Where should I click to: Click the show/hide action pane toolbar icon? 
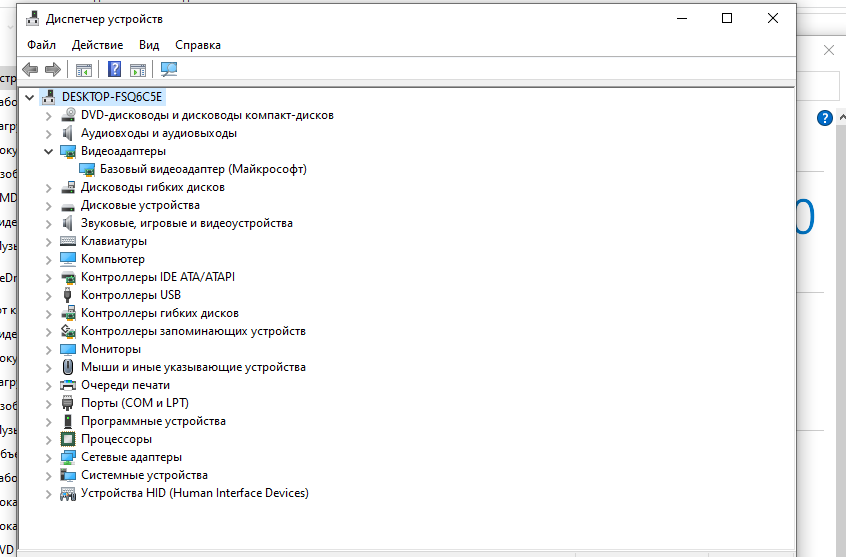click(x=138, y=70)
